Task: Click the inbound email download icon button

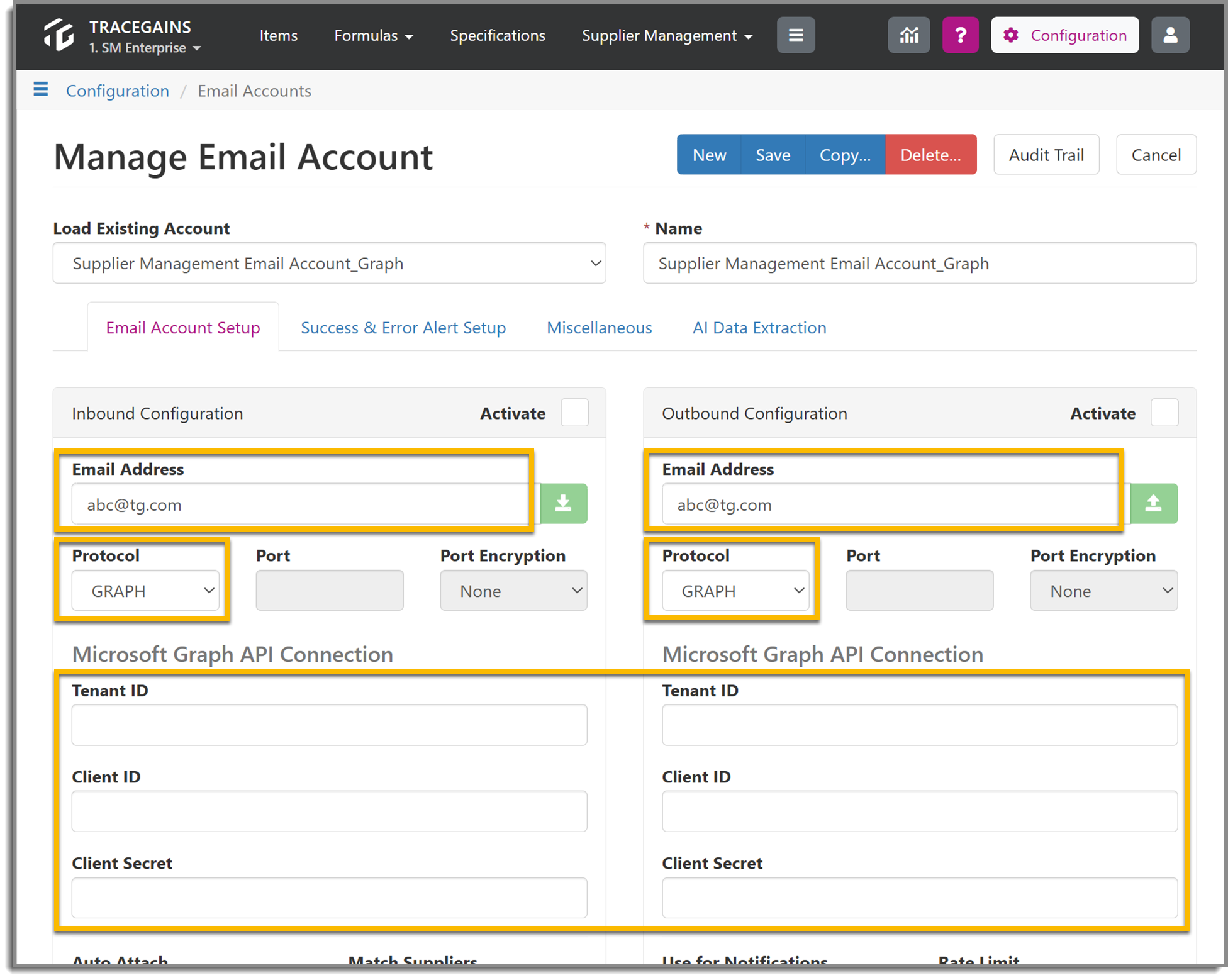Action: [x=564, y=503]
